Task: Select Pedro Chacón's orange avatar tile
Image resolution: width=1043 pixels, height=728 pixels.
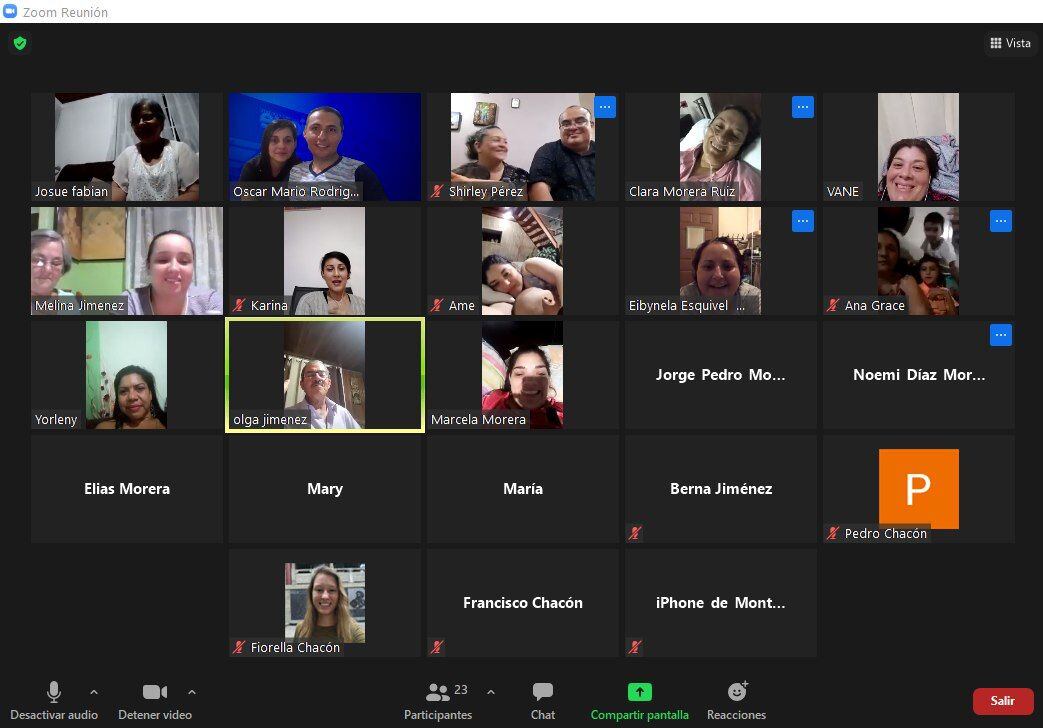Action: point(918,488)
